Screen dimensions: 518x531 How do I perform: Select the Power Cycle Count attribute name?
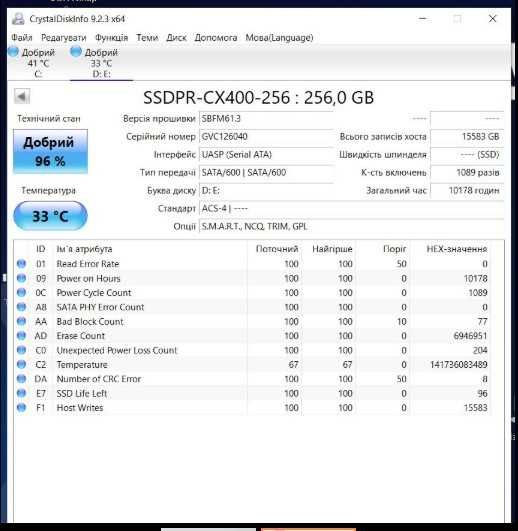[x=94, y=292]
